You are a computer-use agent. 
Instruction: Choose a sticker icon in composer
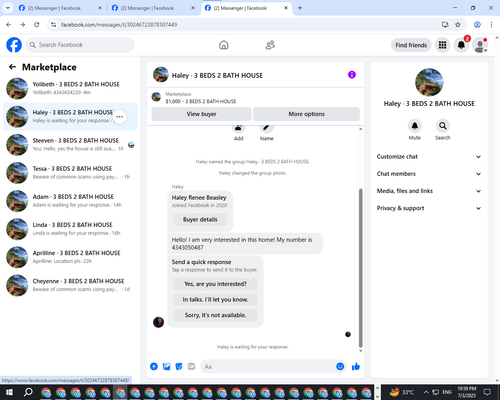[179, 367]
